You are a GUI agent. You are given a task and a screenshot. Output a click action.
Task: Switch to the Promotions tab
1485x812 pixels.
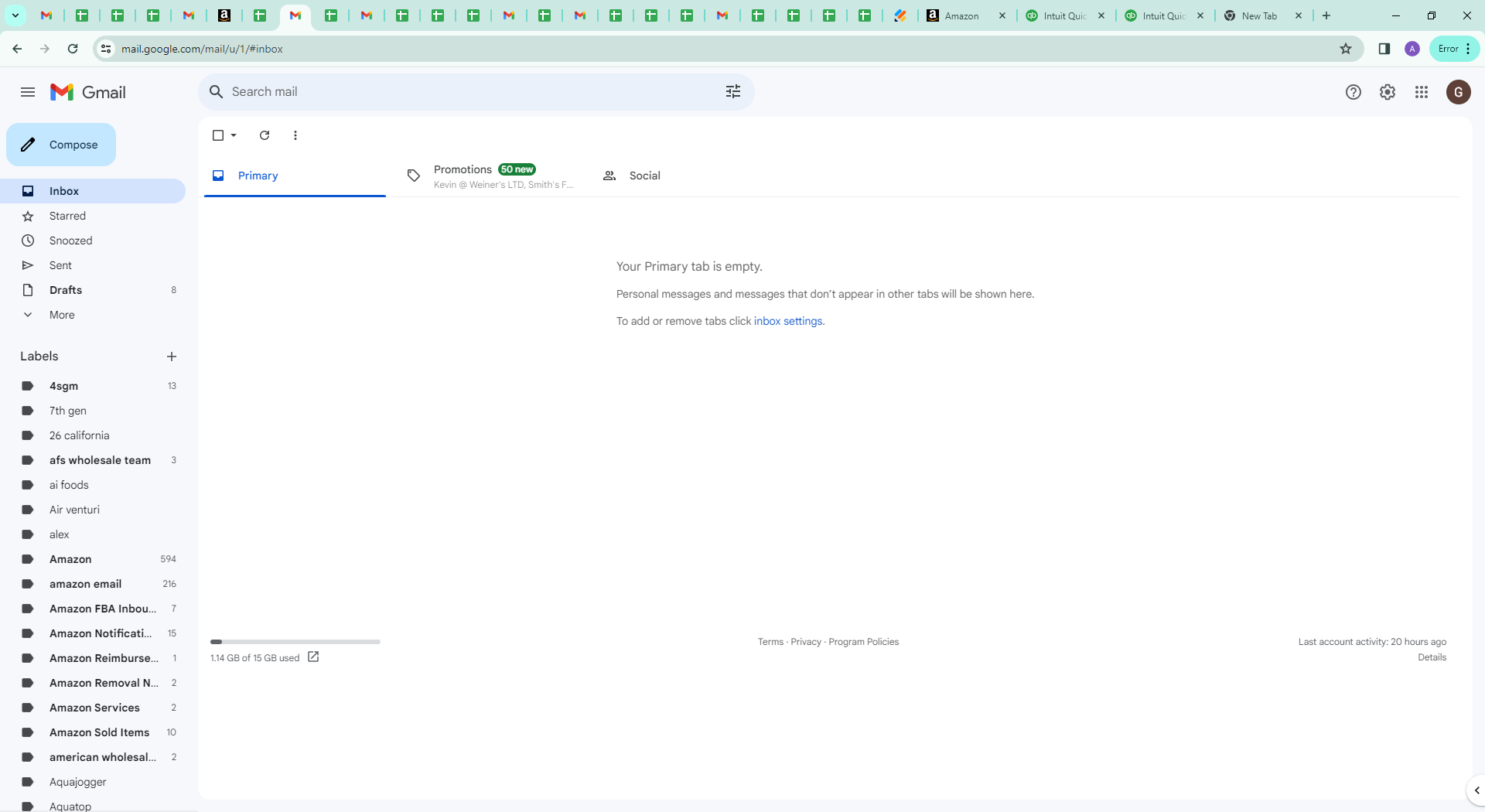pos(490,176)
